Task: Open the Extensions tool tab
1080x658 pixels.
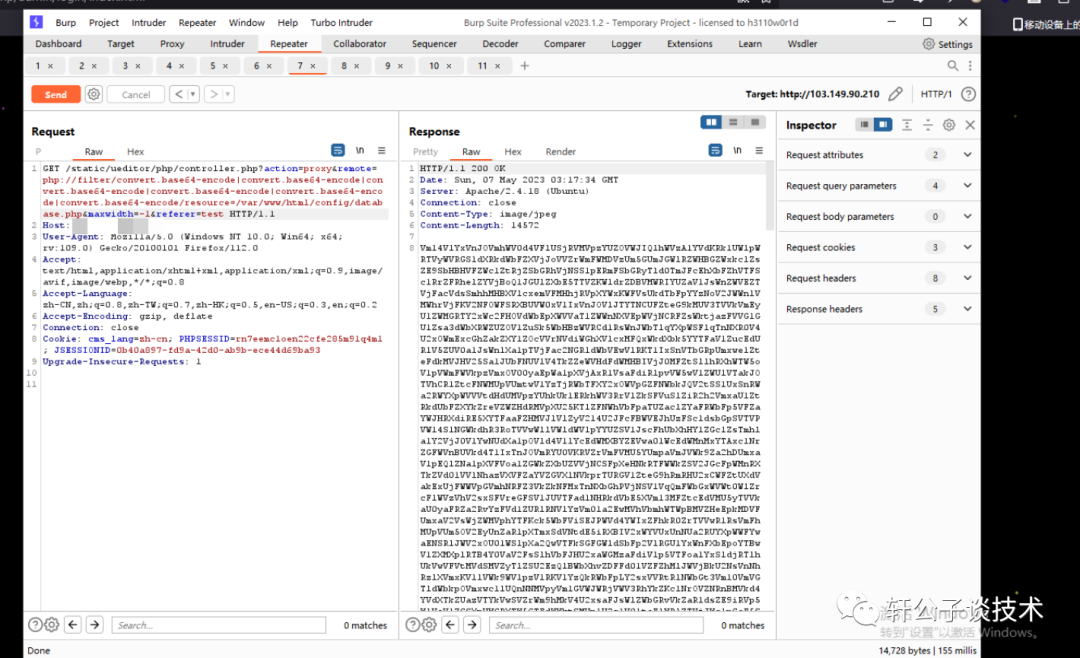Action: (689, 43)
